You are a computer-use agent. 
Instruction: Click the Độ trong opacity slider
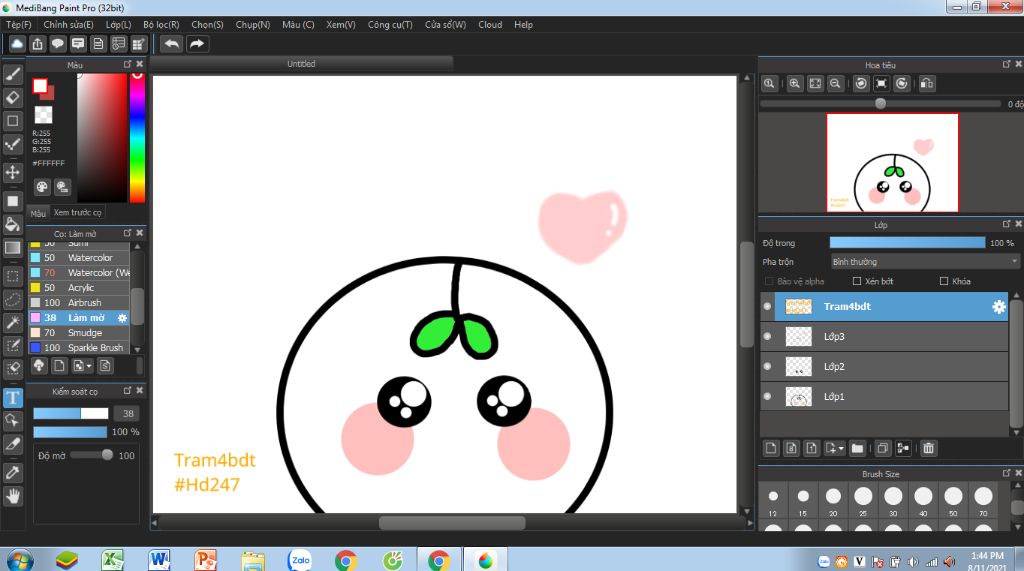907,243
